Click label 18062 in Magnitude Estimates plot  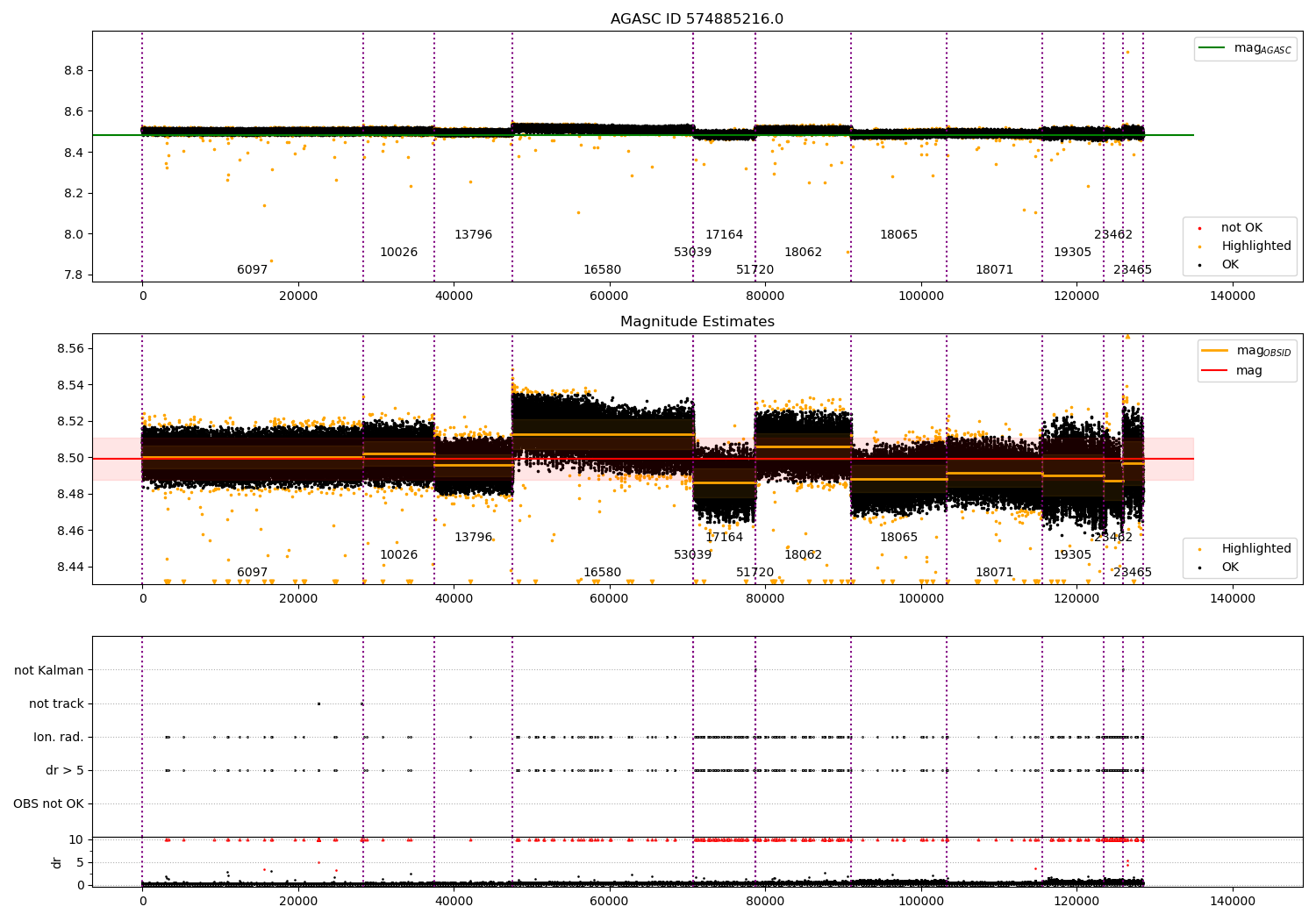click(803, 555)
